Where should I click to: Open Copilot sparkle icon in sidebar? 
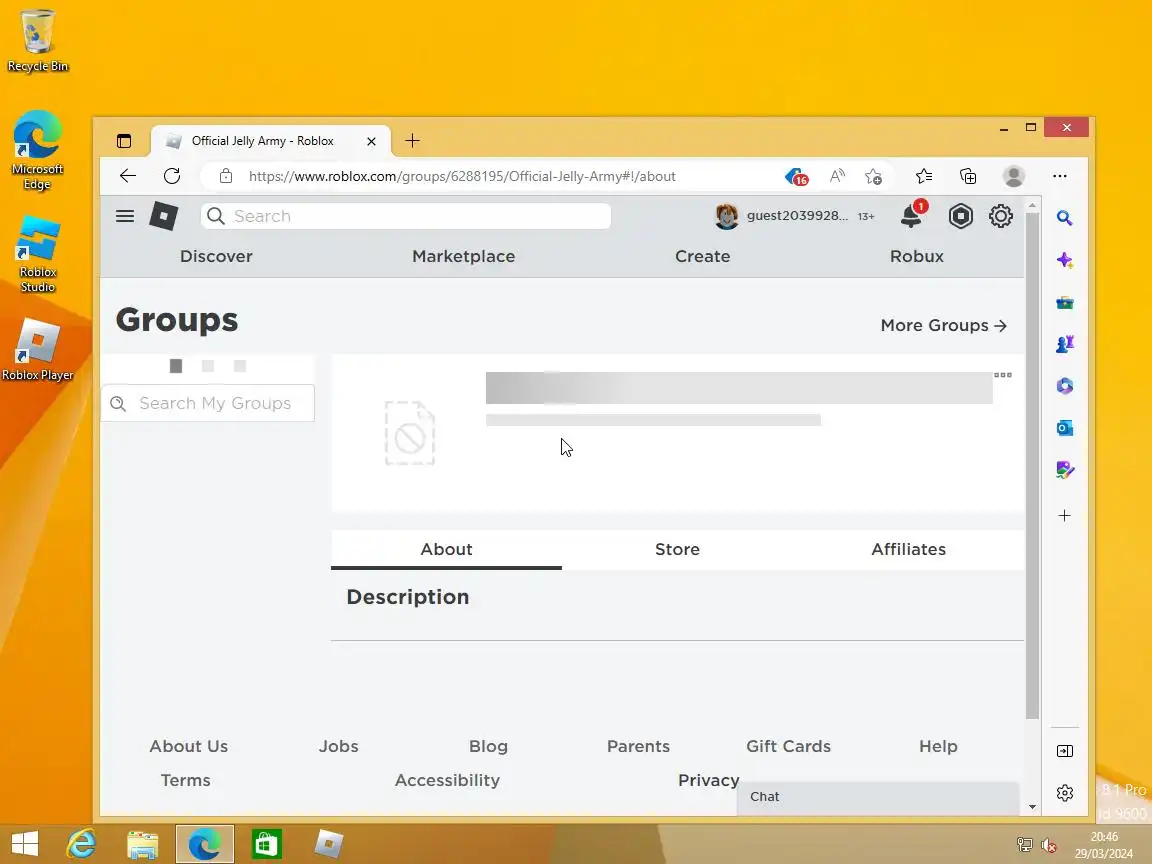tap(1065, 260)
